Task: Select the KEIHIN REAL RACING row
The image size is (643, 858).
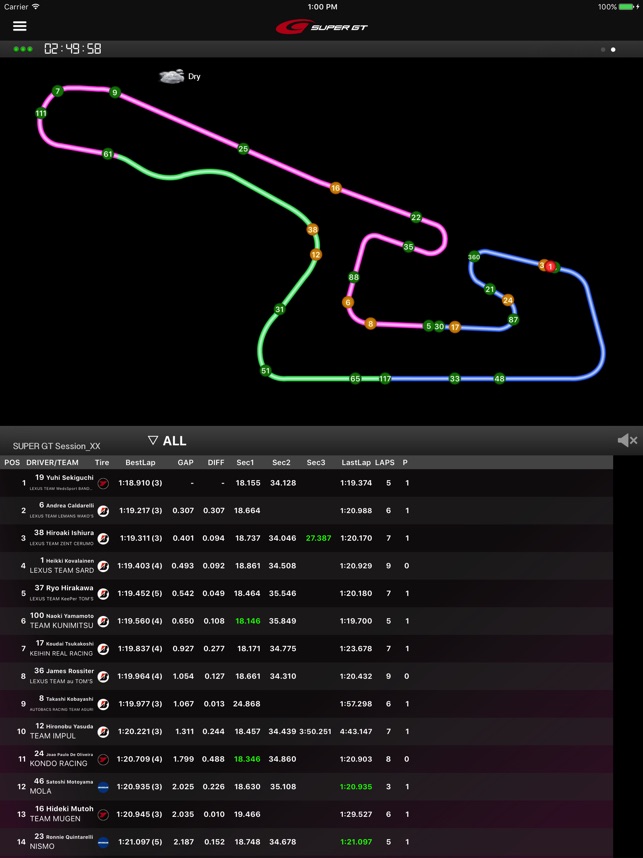Action: coord(306,648)
